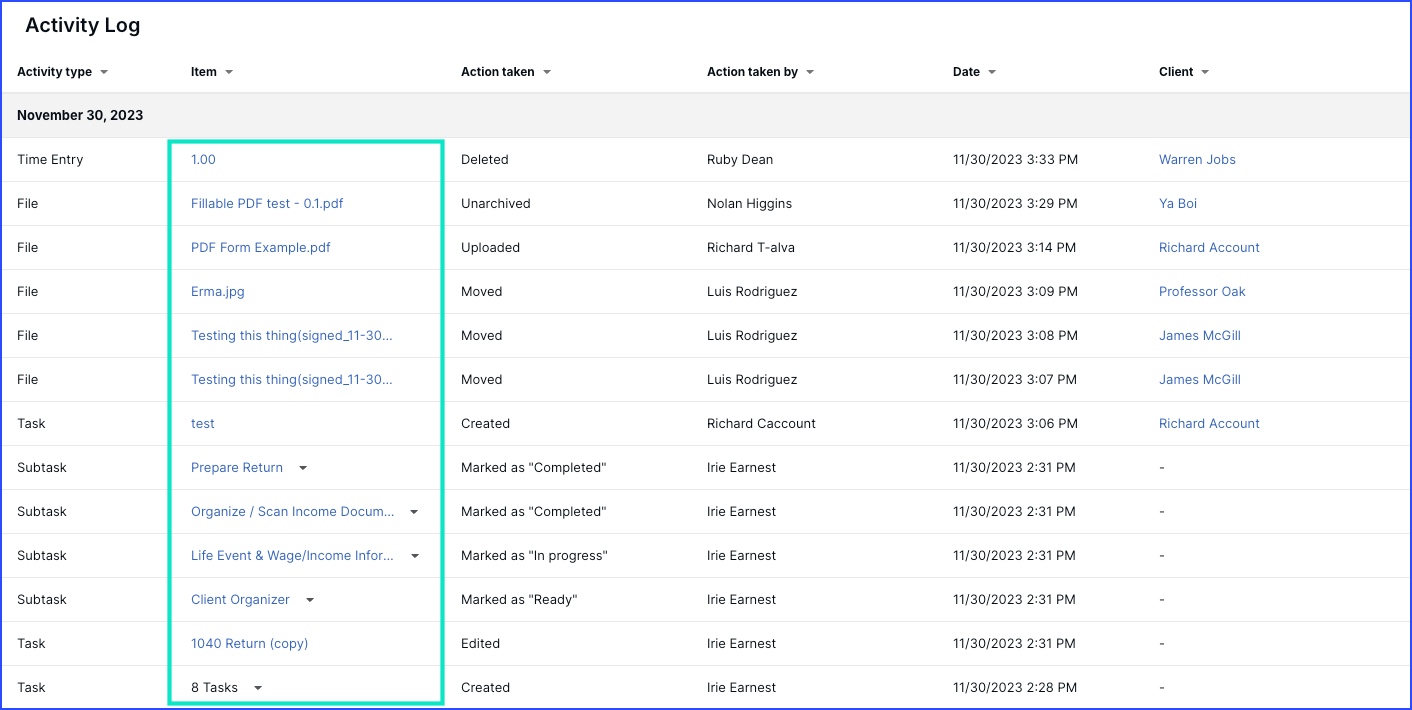This screenshot has width=1412, height=710.
Task: Open the Action taken by column dropdown
Action: (x=810, y=72)
